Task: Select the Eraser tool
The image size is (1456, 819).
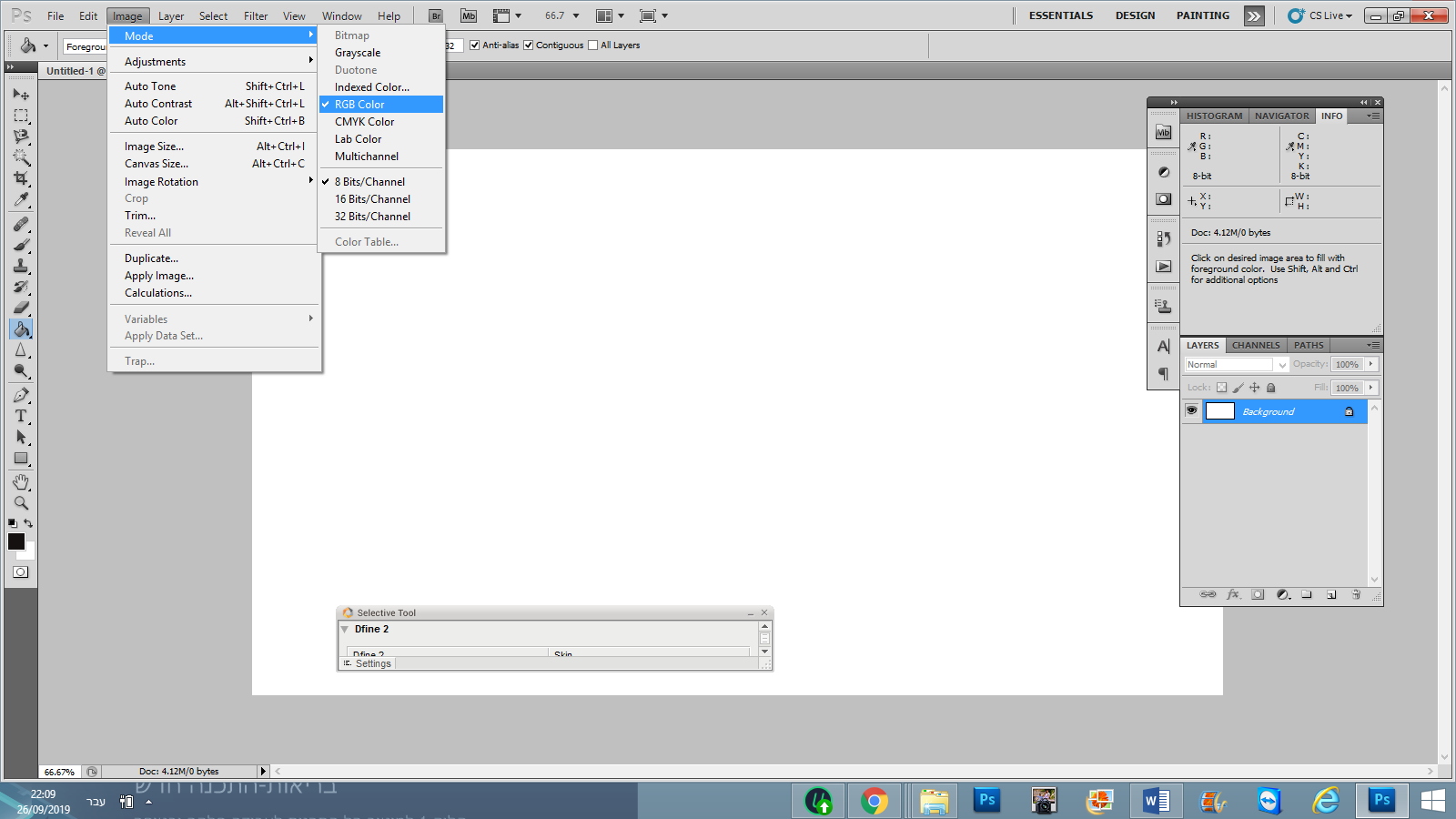Action: pyautogui.click(x=21, y=308)
